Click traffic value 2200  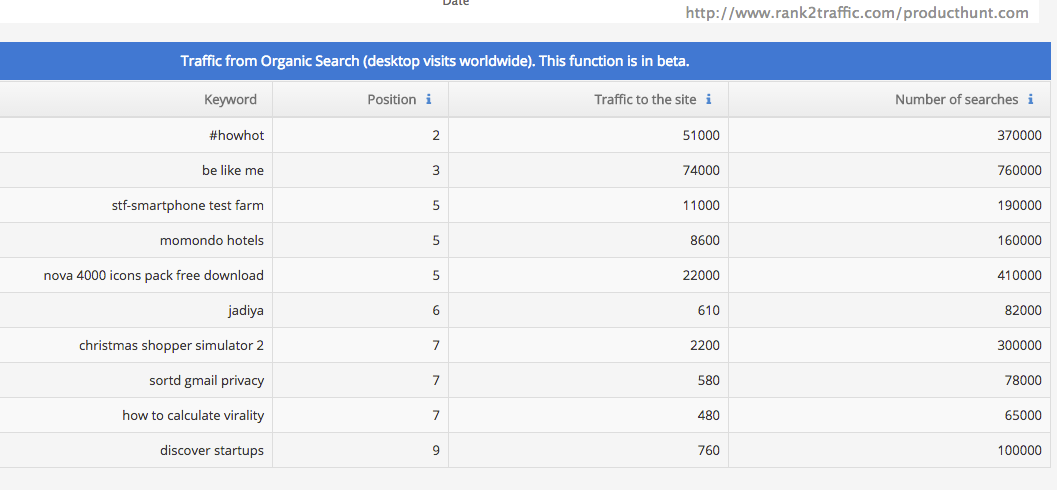(x=704, y=346)
